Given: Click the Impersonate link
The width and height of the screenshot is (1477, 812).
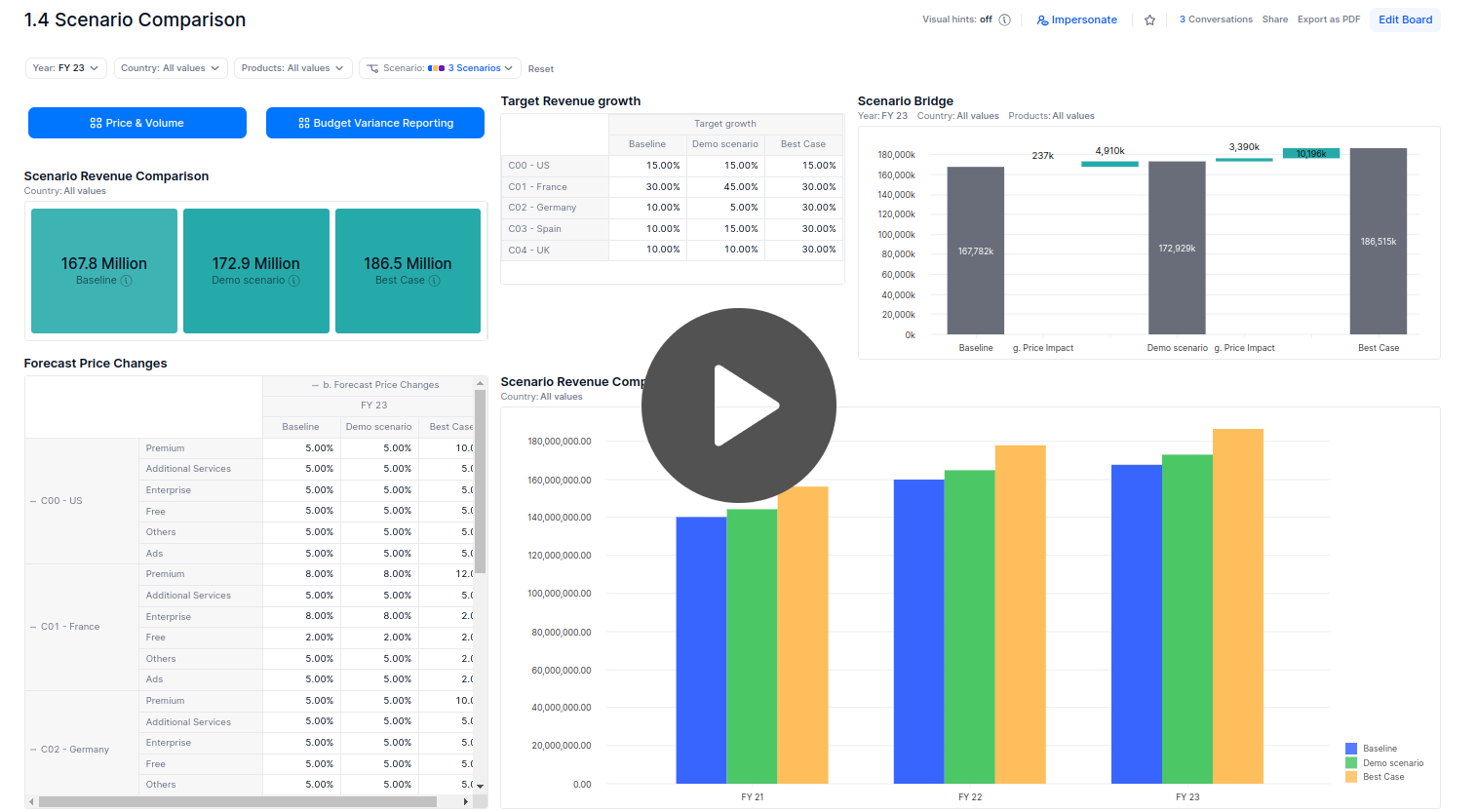Looking at the screenshot, I should tap(1077, 19).
